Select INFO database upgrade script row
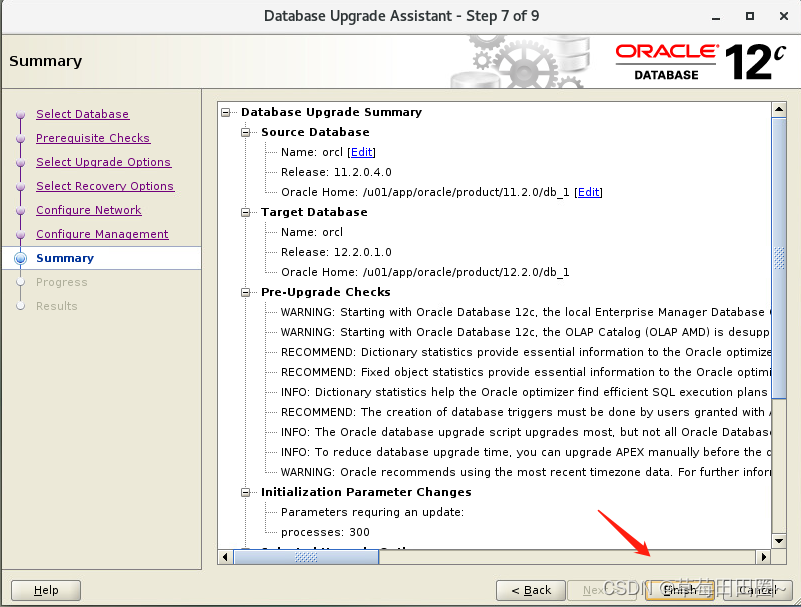The image size is (801, 607). pyautogui.click(x=526, y=432)
